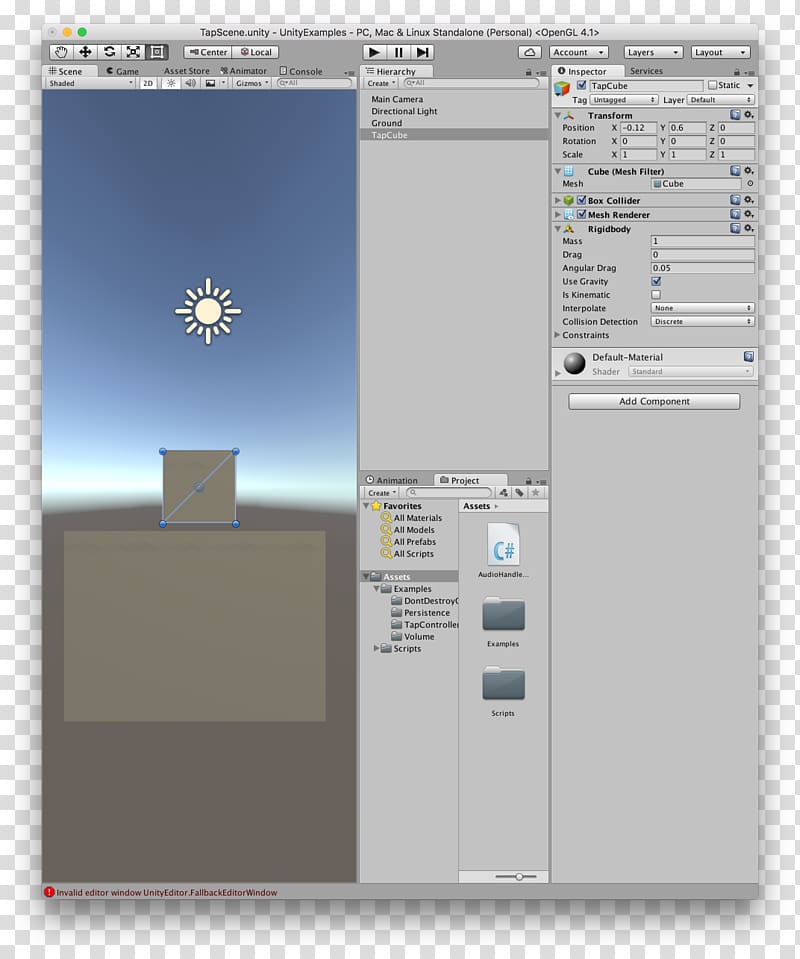Select the Directional Light sun gizmo
The height and width of the screenshot is (959, 800).
click(208, 311)
